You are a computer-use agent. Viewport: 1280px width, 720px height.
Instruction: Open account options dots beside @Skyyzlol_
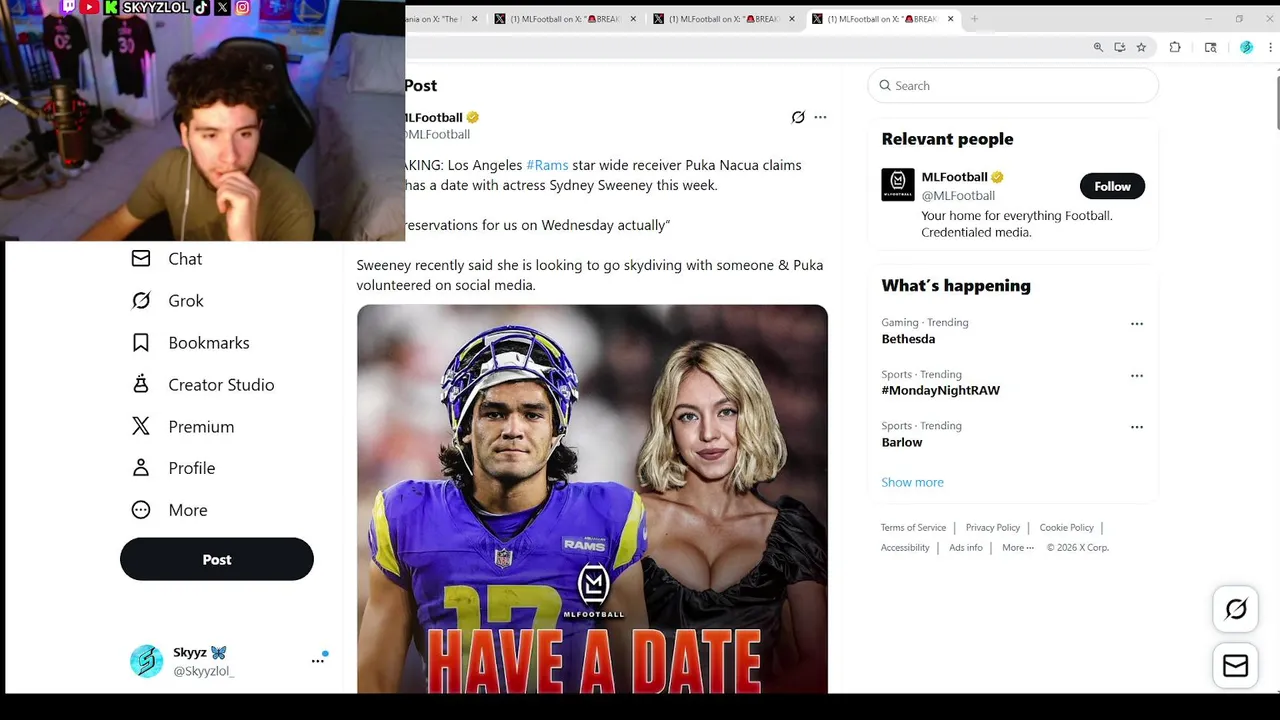(318, 661)
